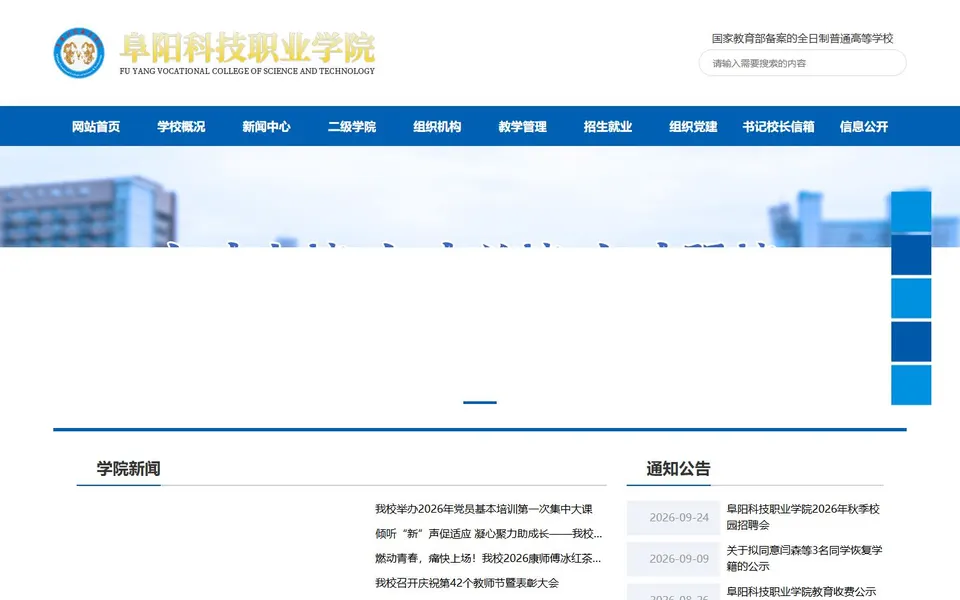Viewport: 960px width, 600px height.
Task: Select the banner carousel indicator bar
Action: click(480, 402)
